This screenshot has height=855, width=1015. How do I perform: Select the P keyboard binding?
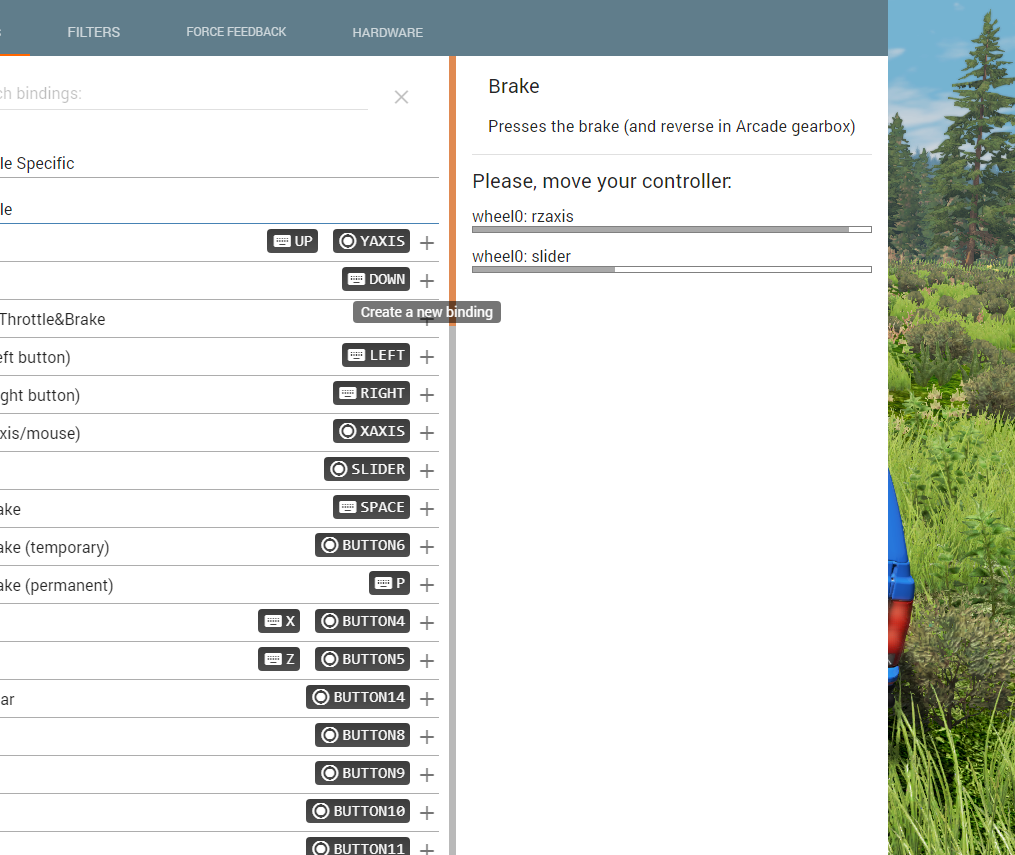click(x=390, y=583)
